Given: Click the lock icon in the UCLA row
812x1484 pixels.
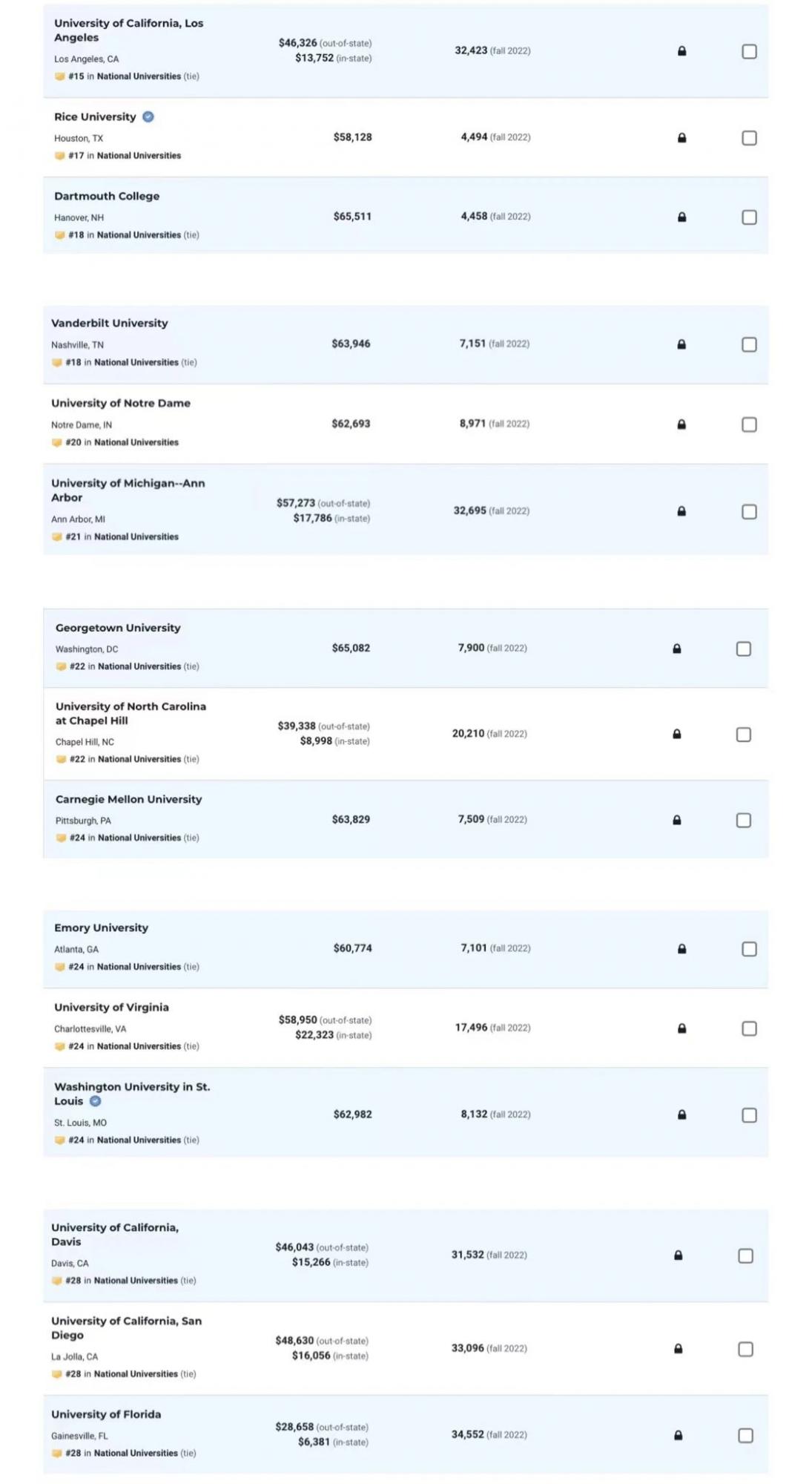Looking at the screenshot, I should point(681,51).
